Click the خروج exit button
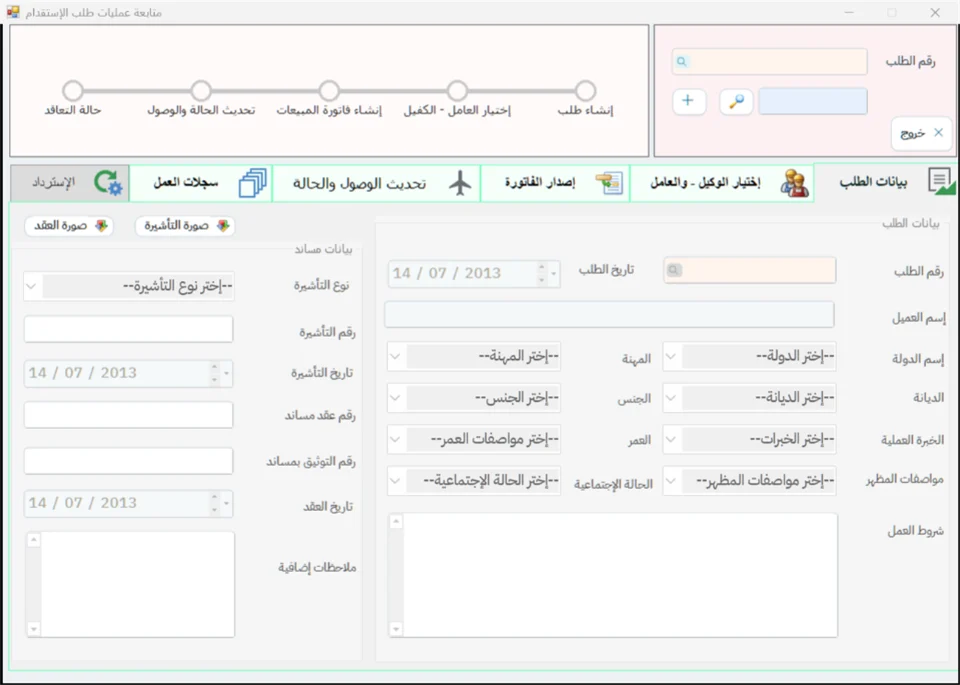This screenshot has height=685, width=960. 921,133
